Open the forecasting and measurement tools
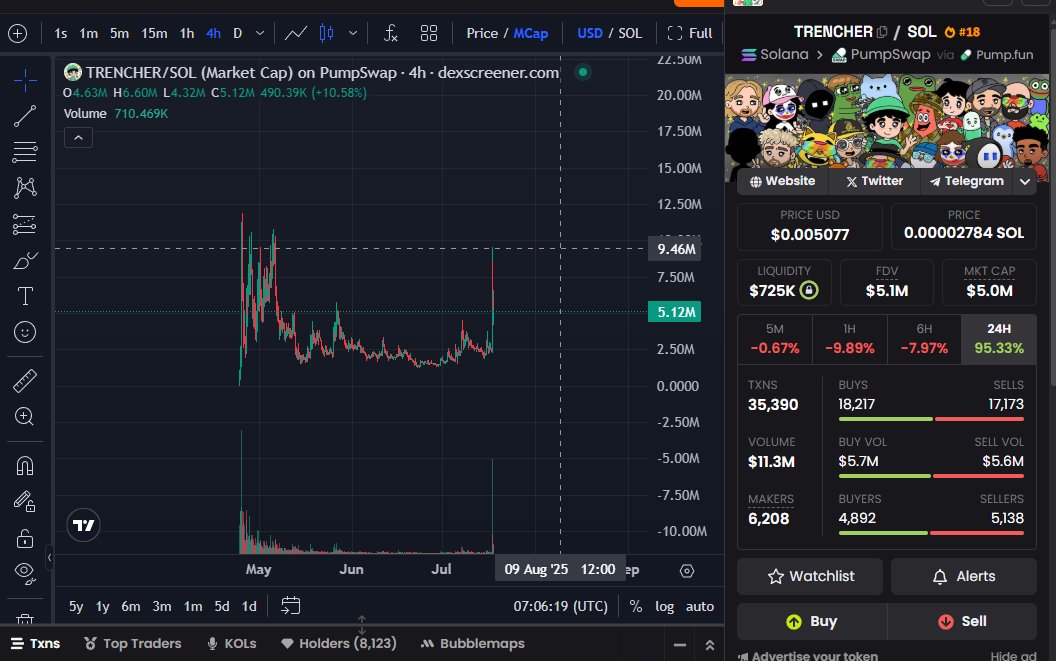 (25, 224)
